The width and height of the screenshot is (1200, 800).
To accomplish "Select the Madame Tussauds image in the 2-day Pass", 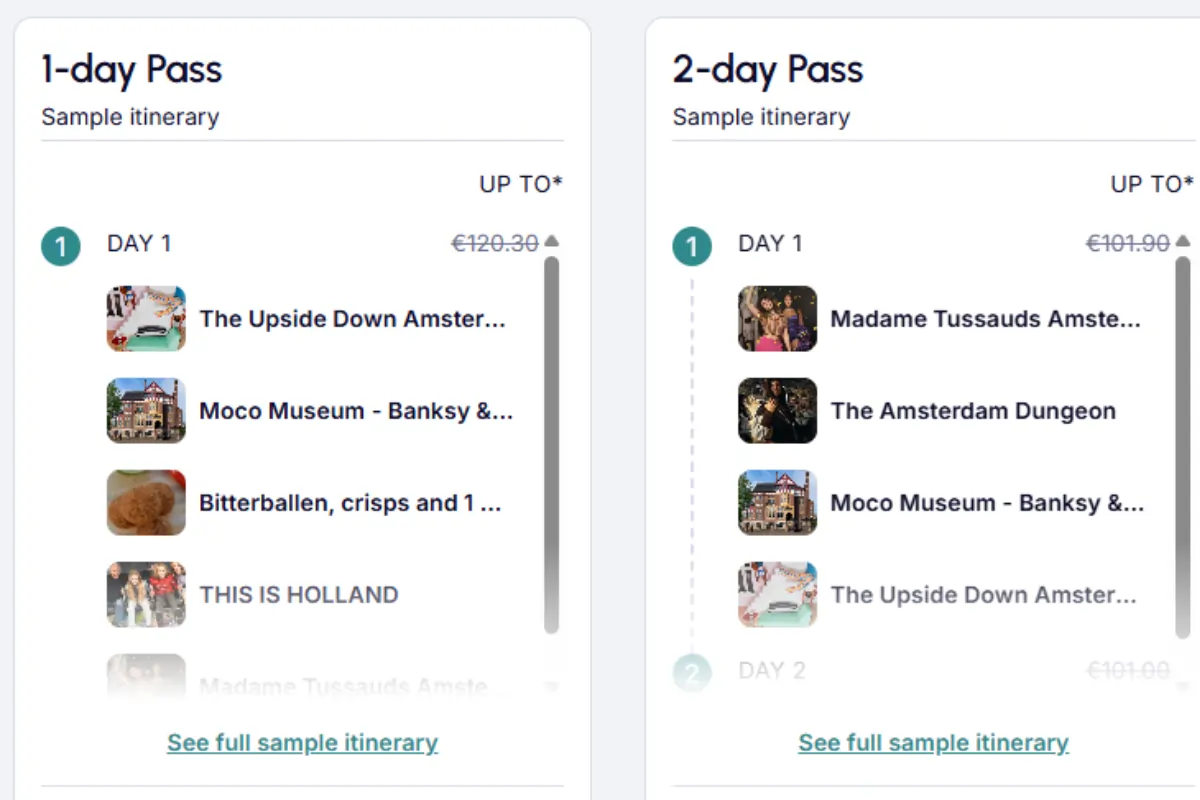I will 778,319.
